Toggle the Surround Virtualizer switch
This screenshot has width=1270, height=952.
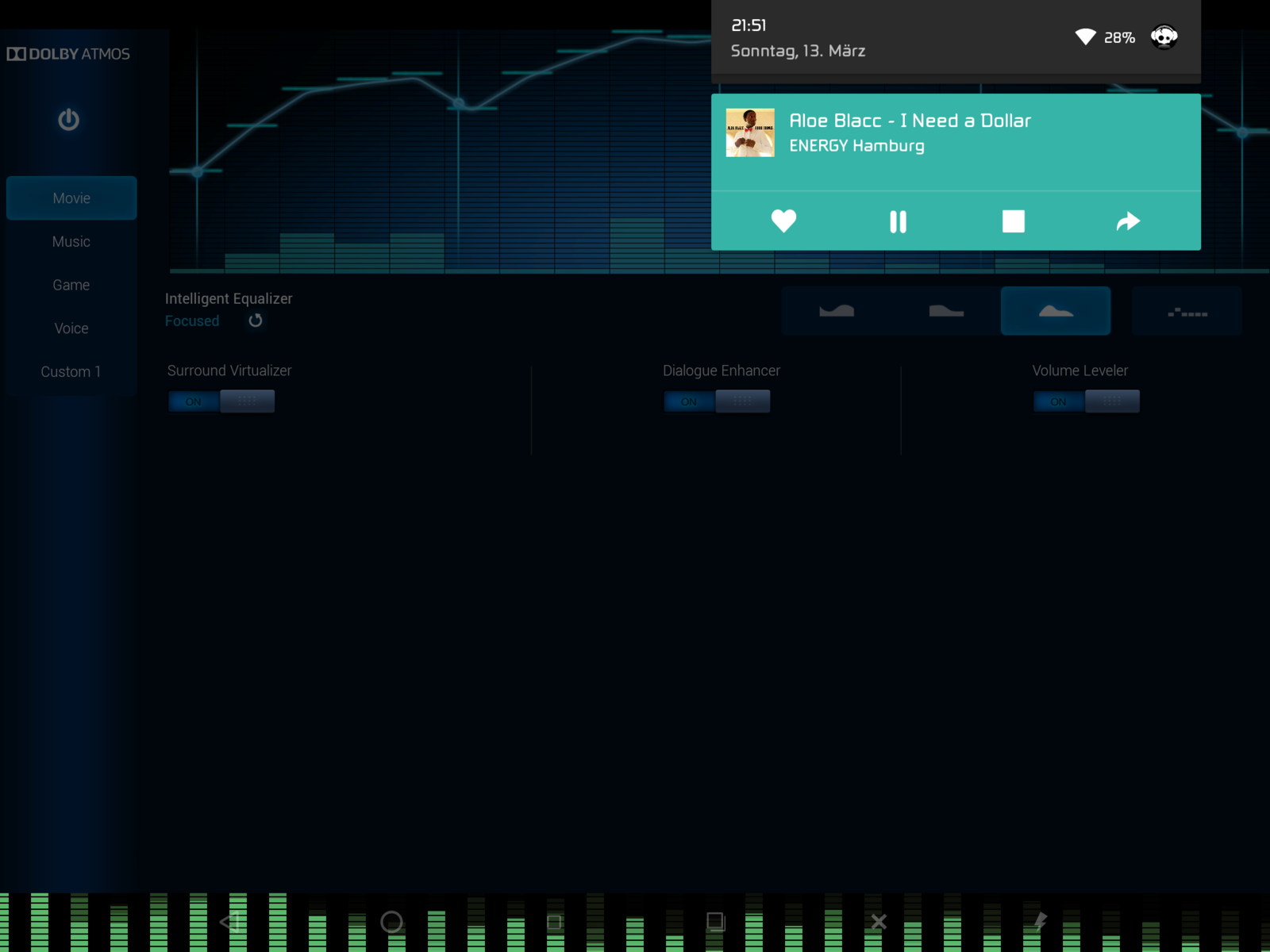[221, 401]
